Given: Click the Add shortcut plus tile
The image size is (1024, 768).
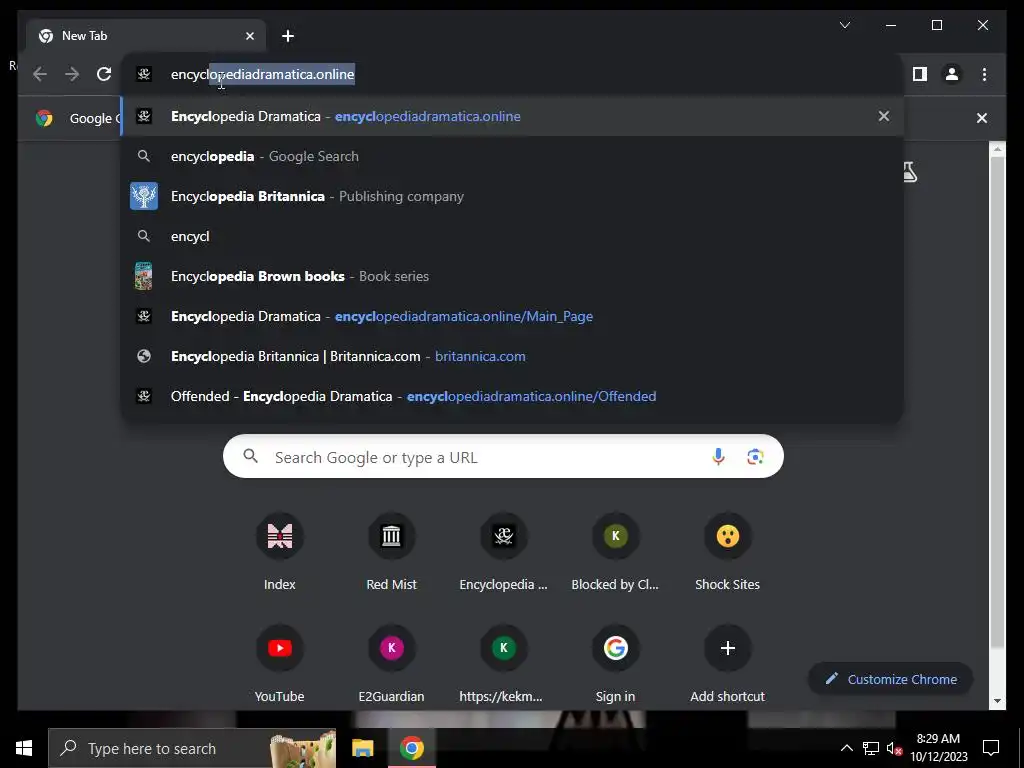Looking at the screenshot, I should (728, 664).
